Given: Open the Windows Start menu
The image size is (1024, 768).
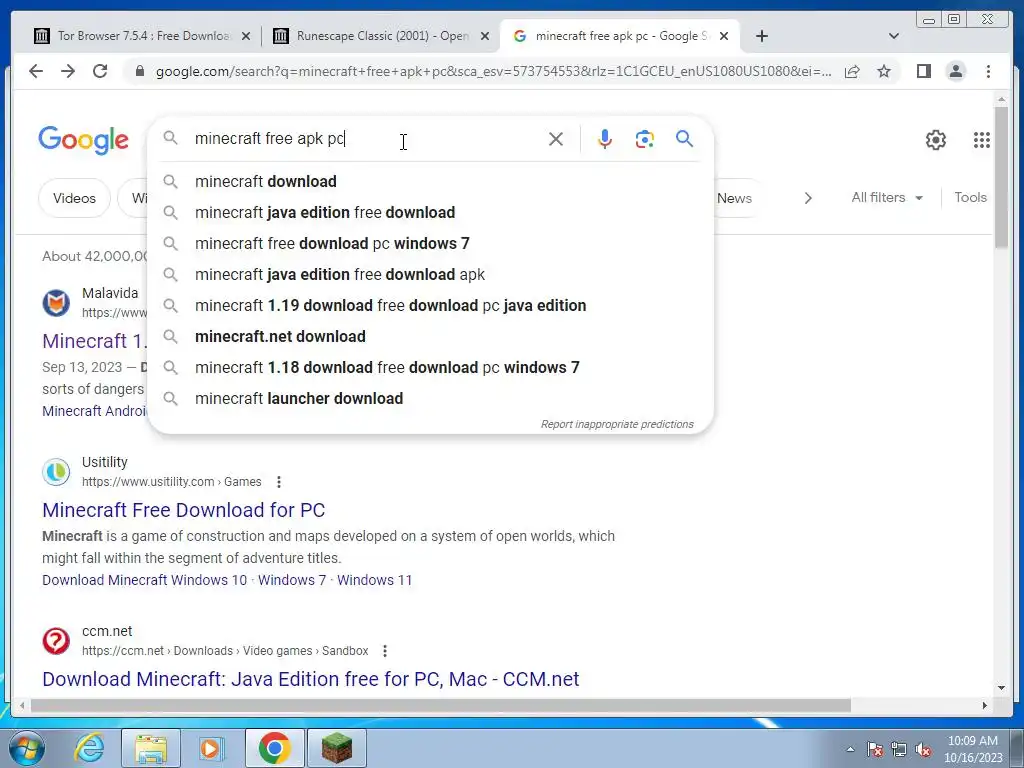Looking at the screenshot, I should pyautogui.click(x=26, y=748).
